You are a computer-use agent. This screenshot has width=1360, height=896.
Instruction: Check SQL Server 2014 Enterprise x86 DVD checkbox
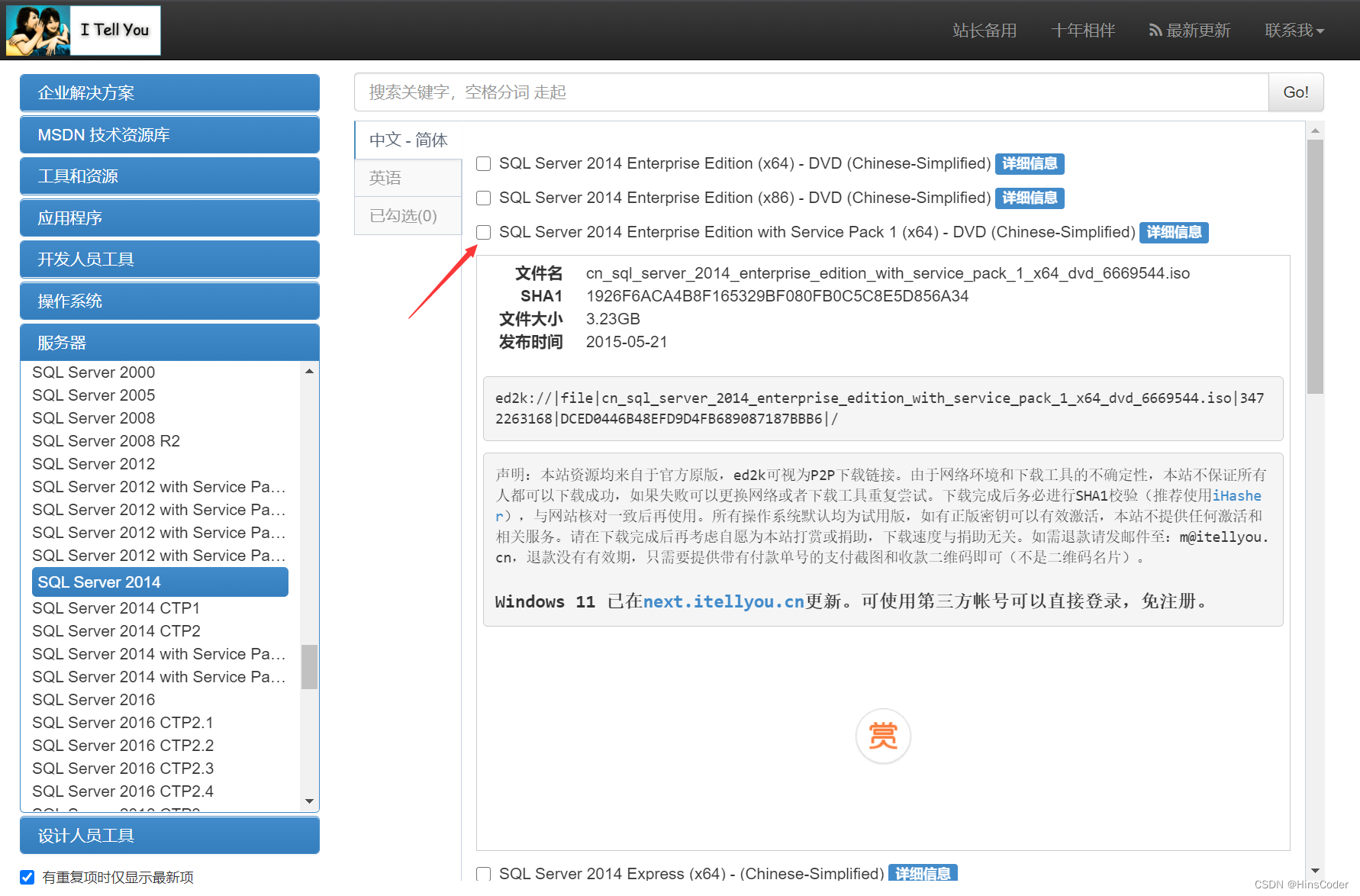[x=484, y=198]
